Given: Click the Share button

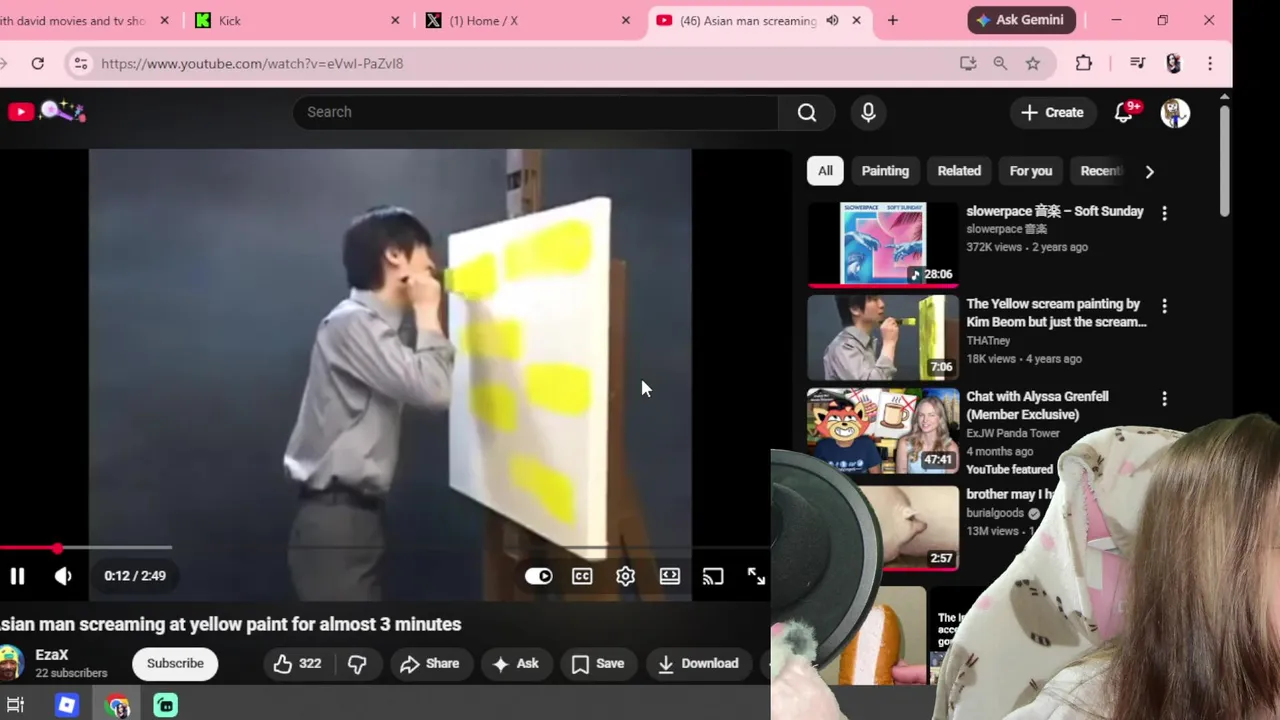Looking at the screenshot, I should pyautogui.click(x=430, y=664).
